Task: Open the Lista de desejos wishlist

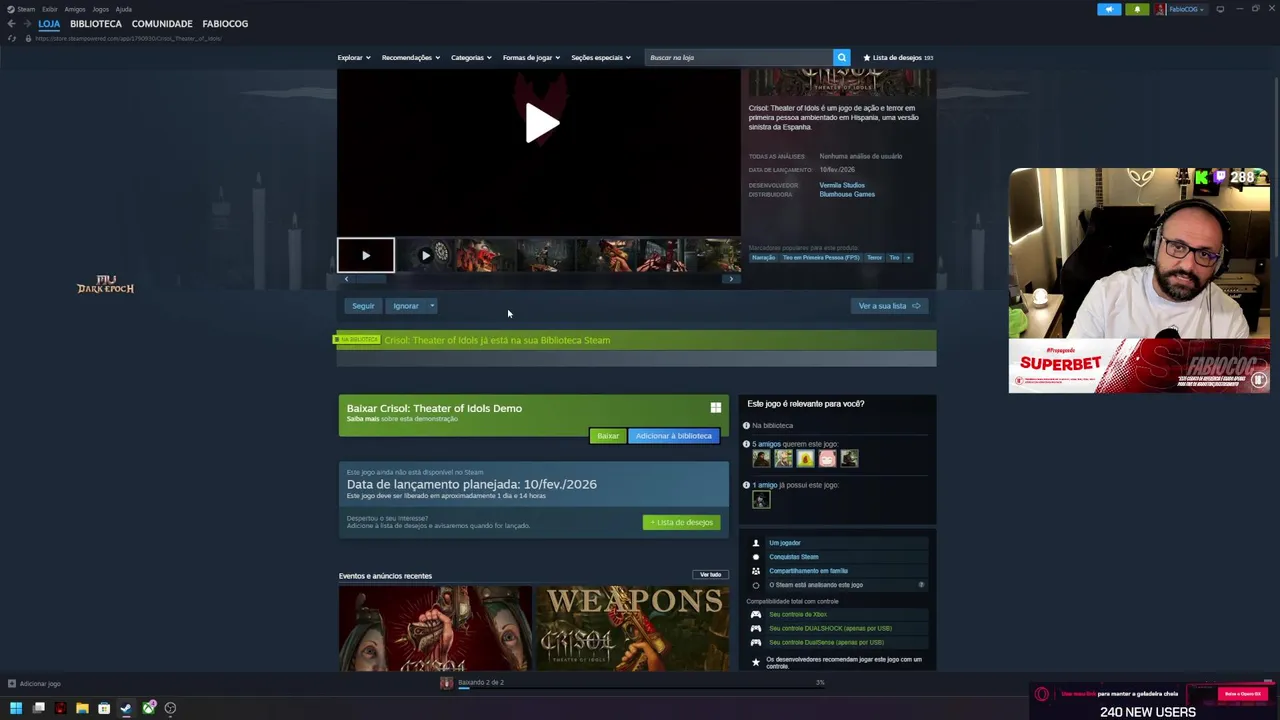Action: click(898, 57)
